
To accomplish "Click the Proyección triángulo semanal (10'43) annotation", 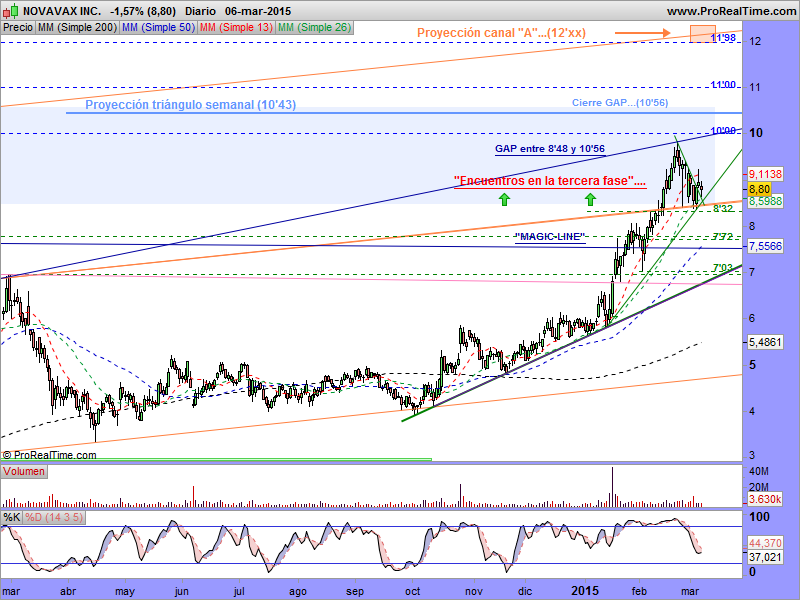I will [x=190, y=105].
